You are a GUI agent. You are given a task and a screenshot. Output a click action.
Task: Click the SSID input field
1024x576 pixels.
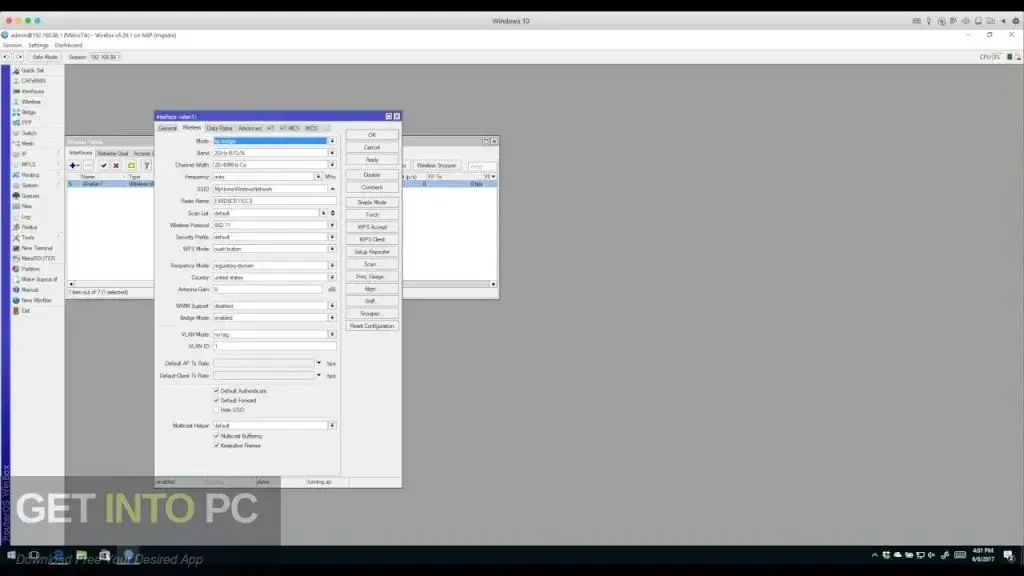(x=269, y=189)
